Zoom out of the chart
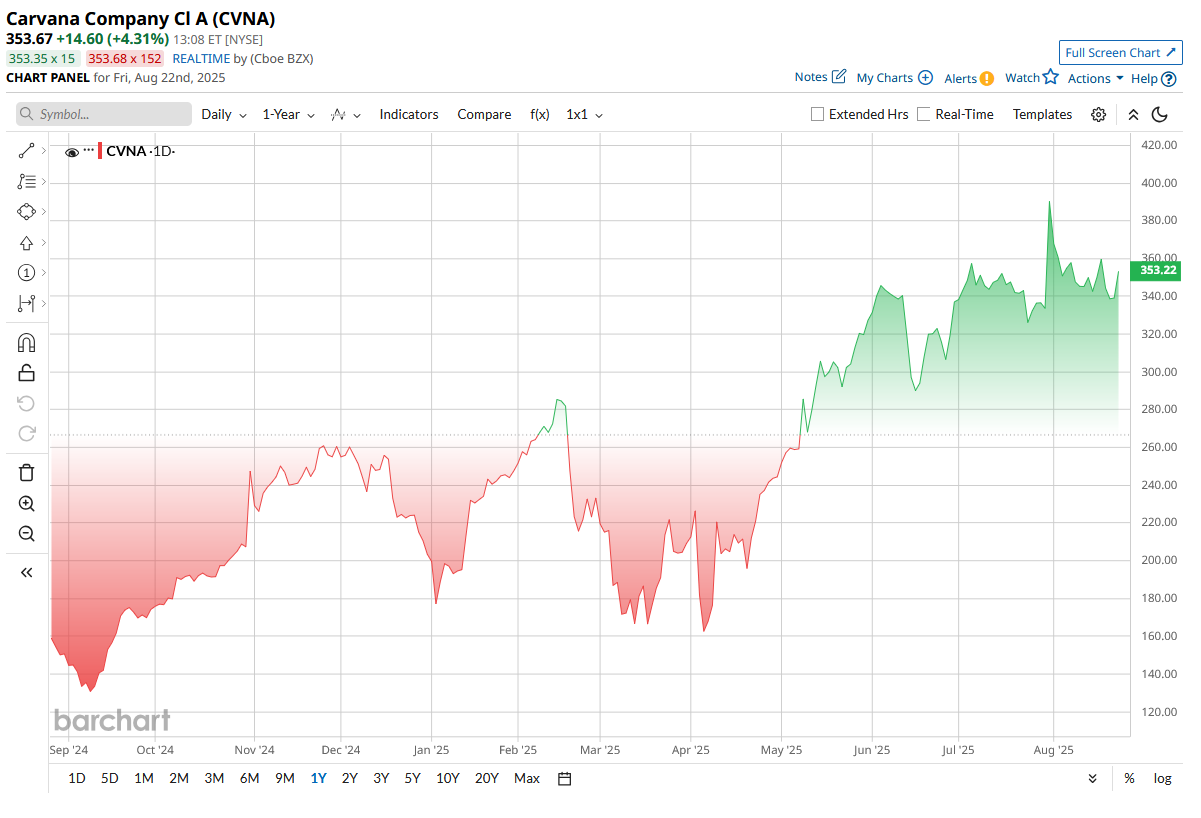The width and height of the screenshot is (1201, 818). click(27, 534)
